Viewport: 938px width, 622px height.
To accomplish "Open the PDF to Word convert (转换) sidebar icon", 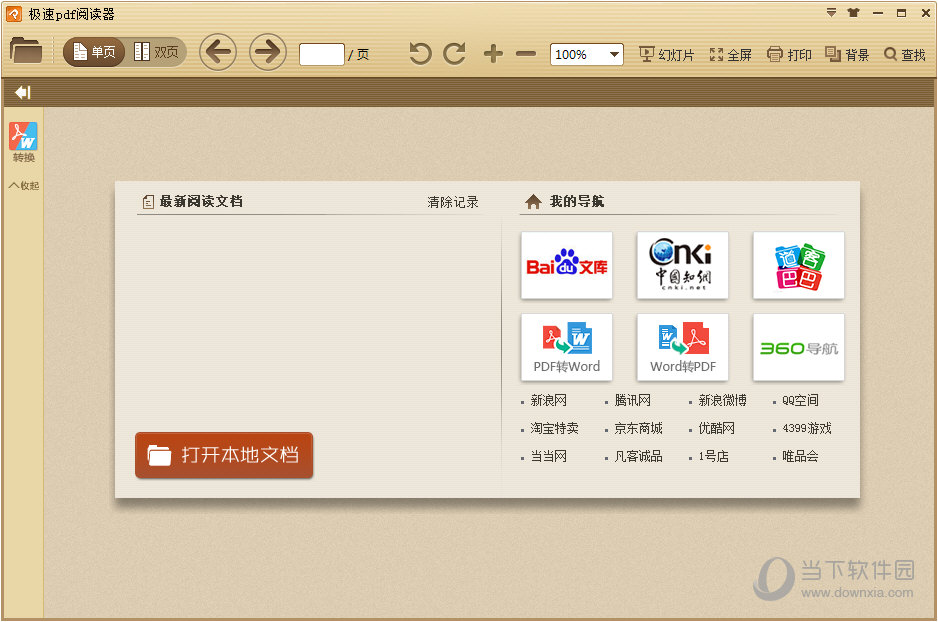I will 23,142.
